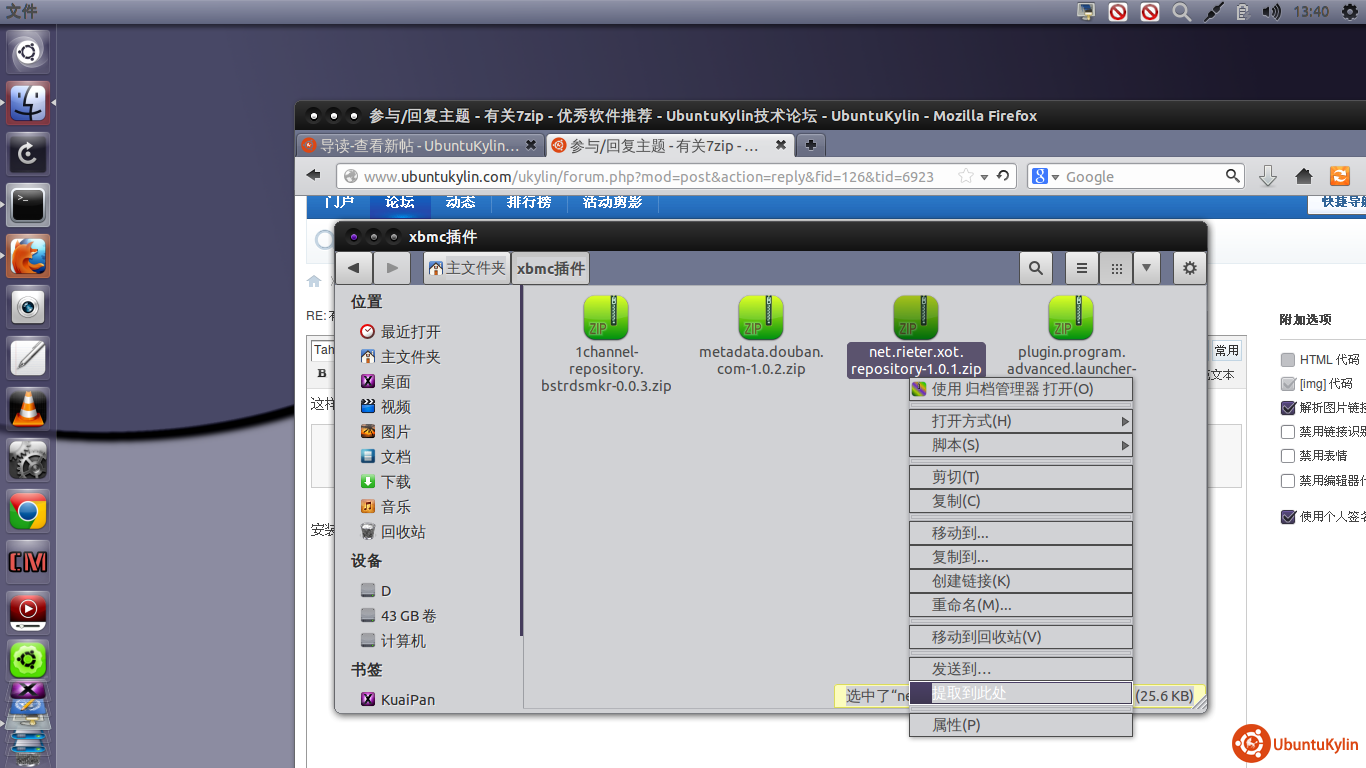This screenshot has width=1366, height=768.
Task: Launch VLC media player from the dock
Action: pos(28,408)
